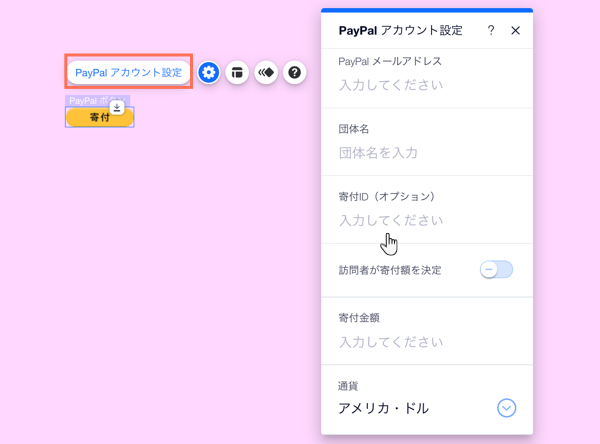Open help in the PayPal アカウント設定 panel
Screen dimensions: 600x444
tap(491, 30)
